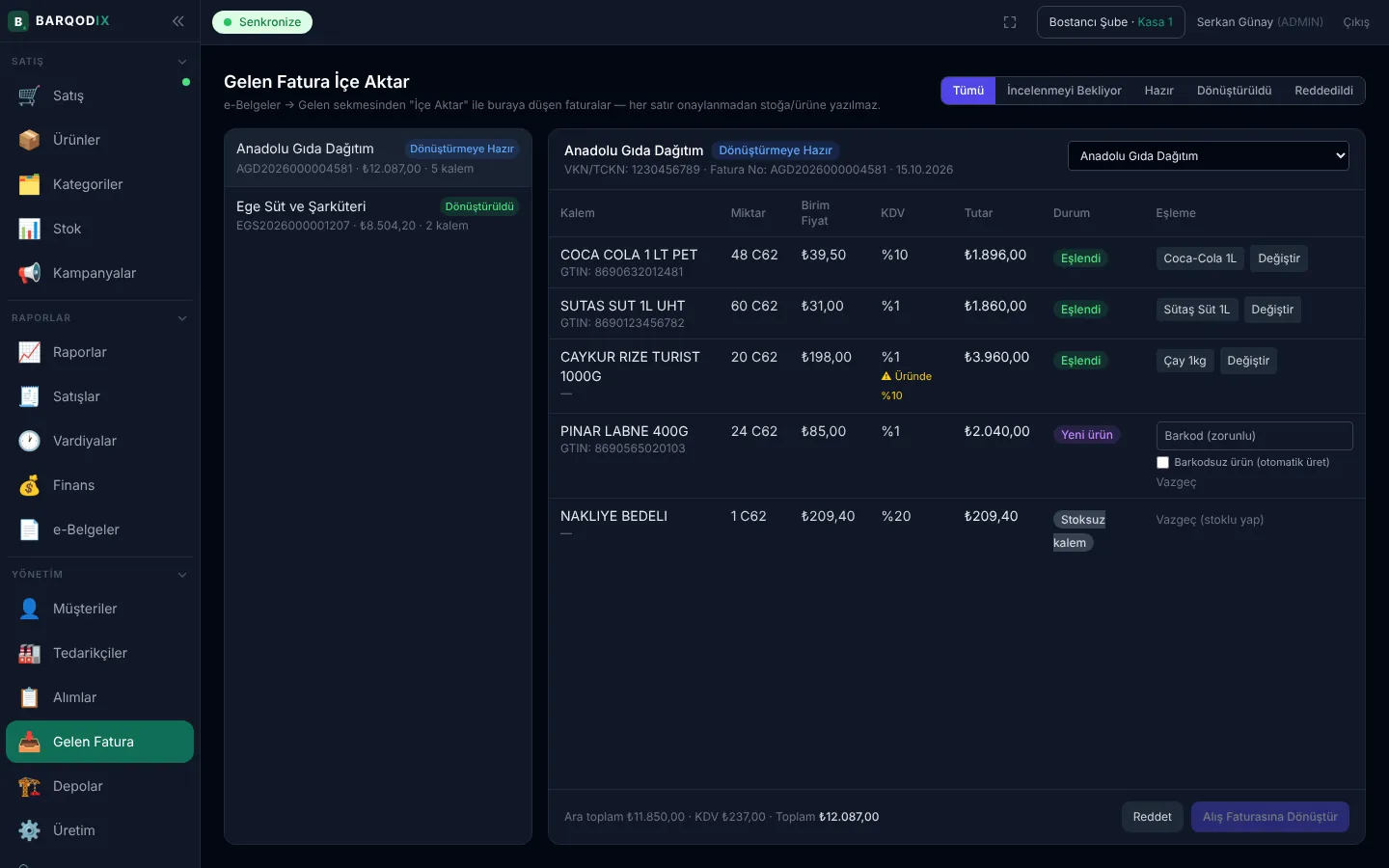Click the BARQODIX logo icon

(17, 21)
